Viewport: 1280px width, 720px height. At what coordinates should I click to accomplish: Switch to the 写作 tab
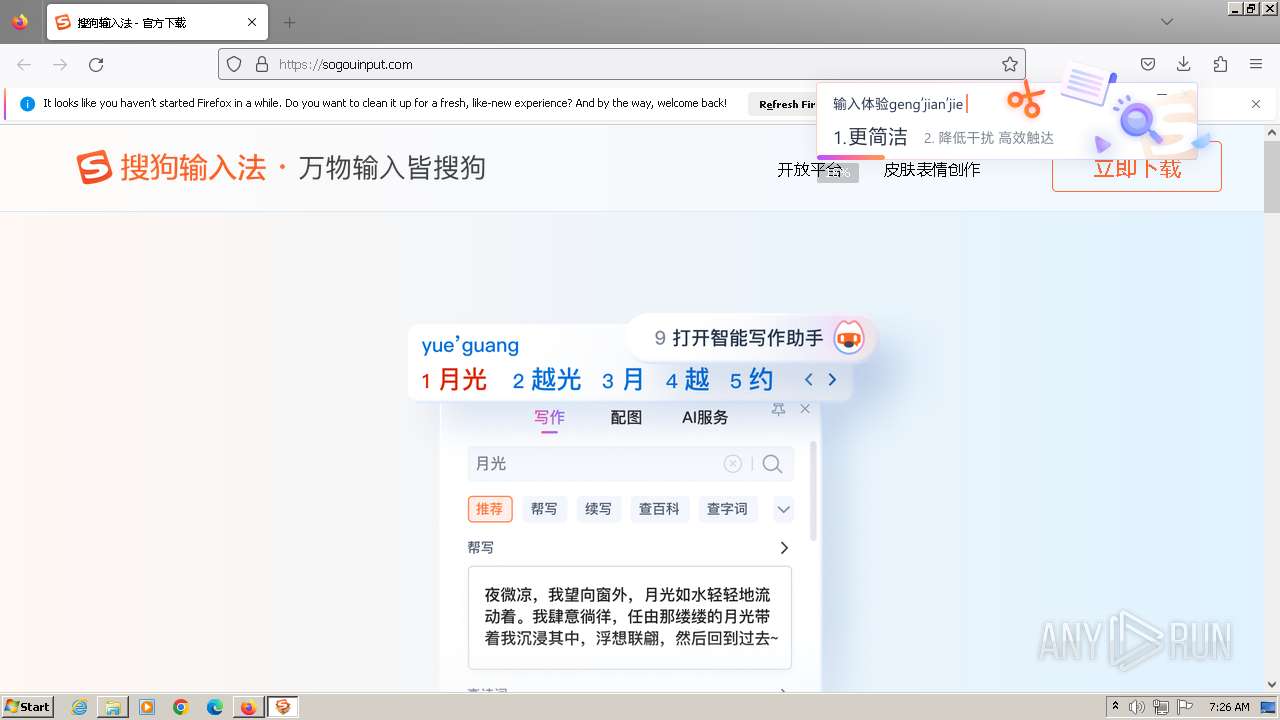(549, 418)
